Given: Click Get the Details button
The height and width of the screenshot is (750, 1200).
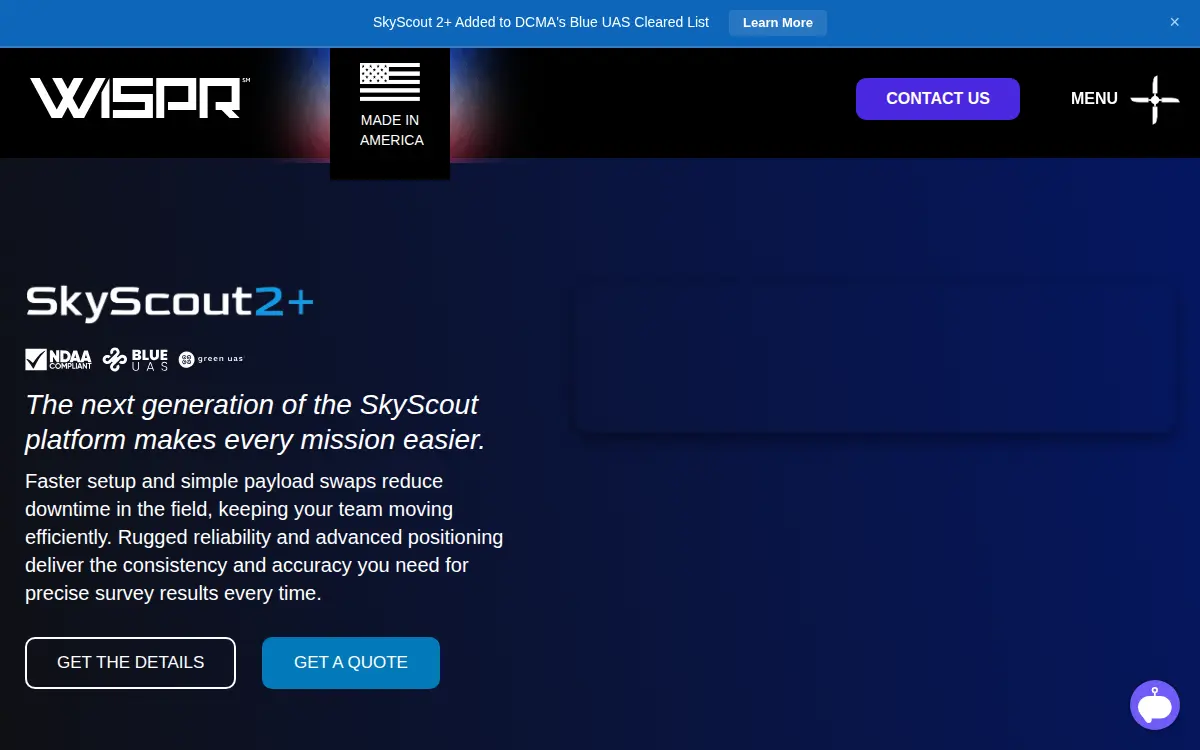Looking at the screenshot, I should 130,663.
